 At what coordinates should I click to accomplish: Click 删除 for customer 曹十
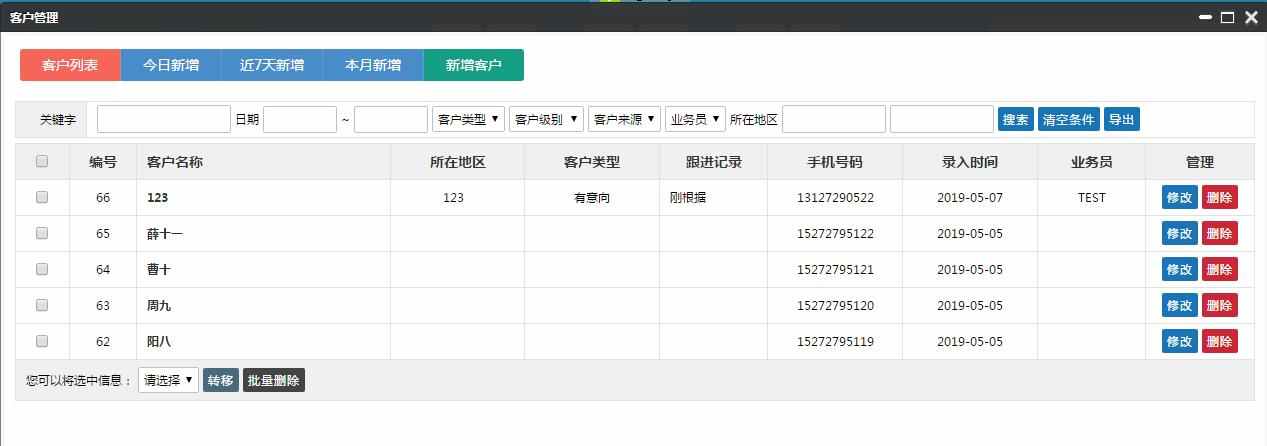tap(1220, 269)
